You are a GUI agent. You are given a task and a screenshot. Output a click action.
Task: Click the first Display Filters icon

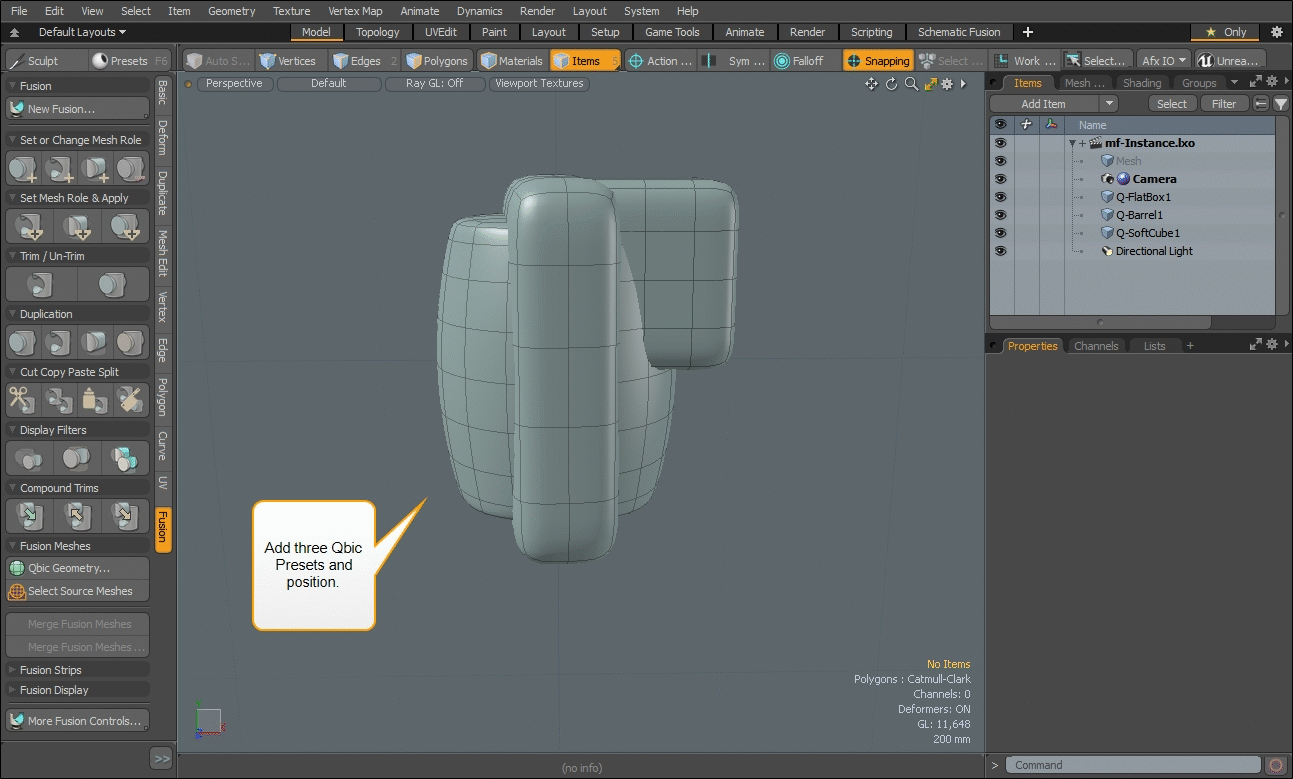point(29,458)
